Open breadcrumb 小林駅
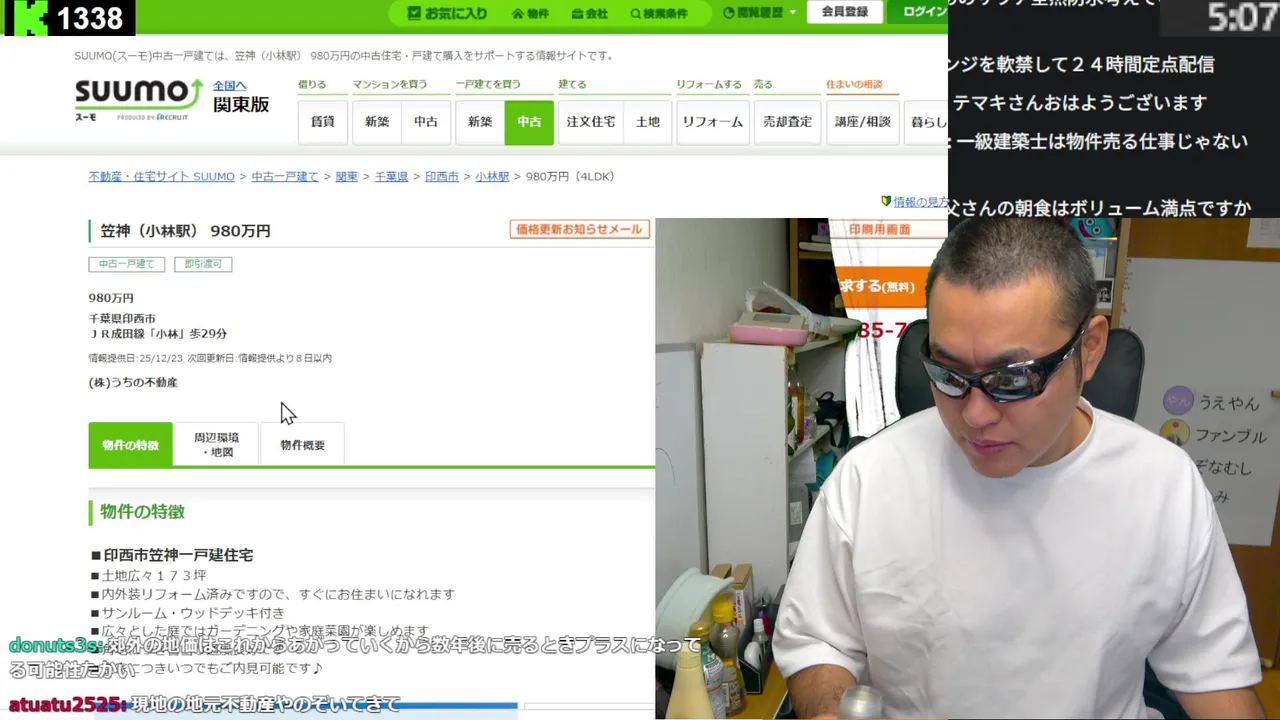The width and height of the screenshot is (1280, 720). click(492, 177)
